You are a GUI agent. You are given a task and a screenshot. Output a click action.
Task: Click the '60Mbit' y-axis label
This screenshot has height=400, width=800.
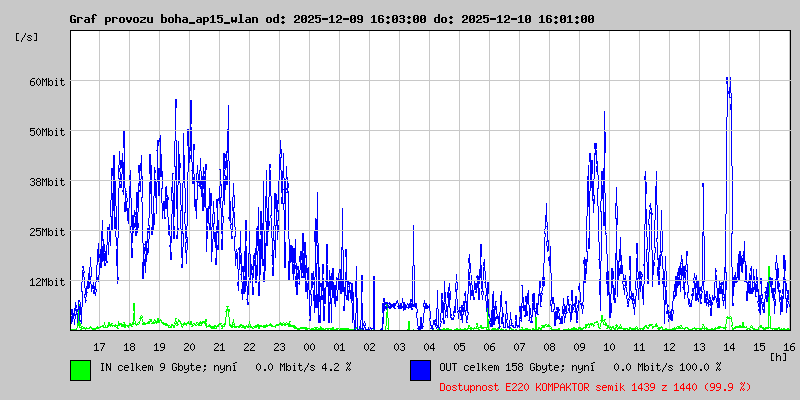coord(47,82)
